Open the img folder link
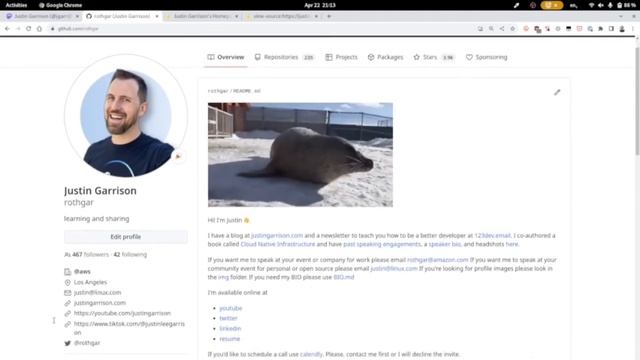The image size is (640, 360). (x=223, y=277)
